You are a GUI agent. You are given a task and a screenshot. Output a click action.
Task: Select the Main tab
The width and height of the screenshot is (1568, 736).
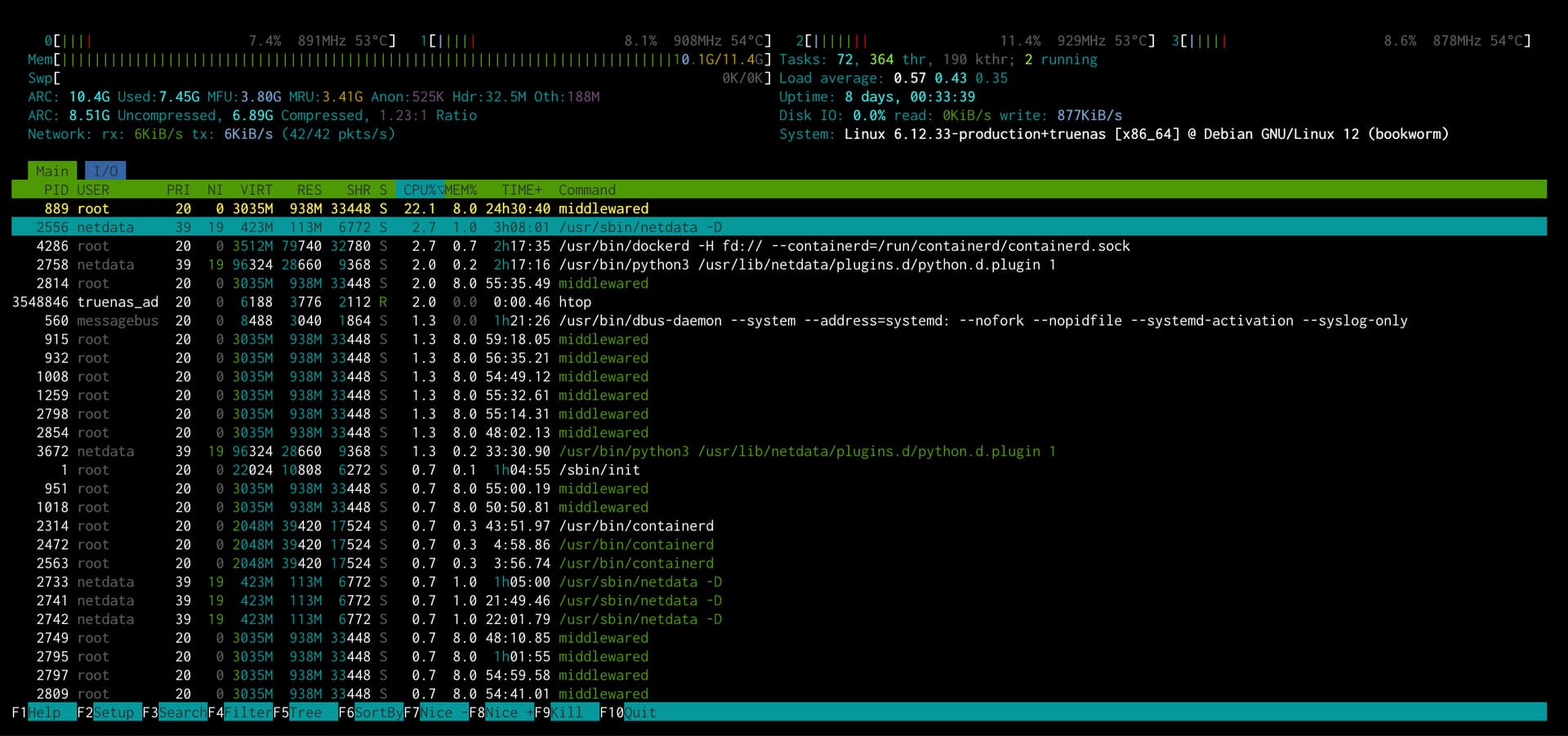pos(51,171)
